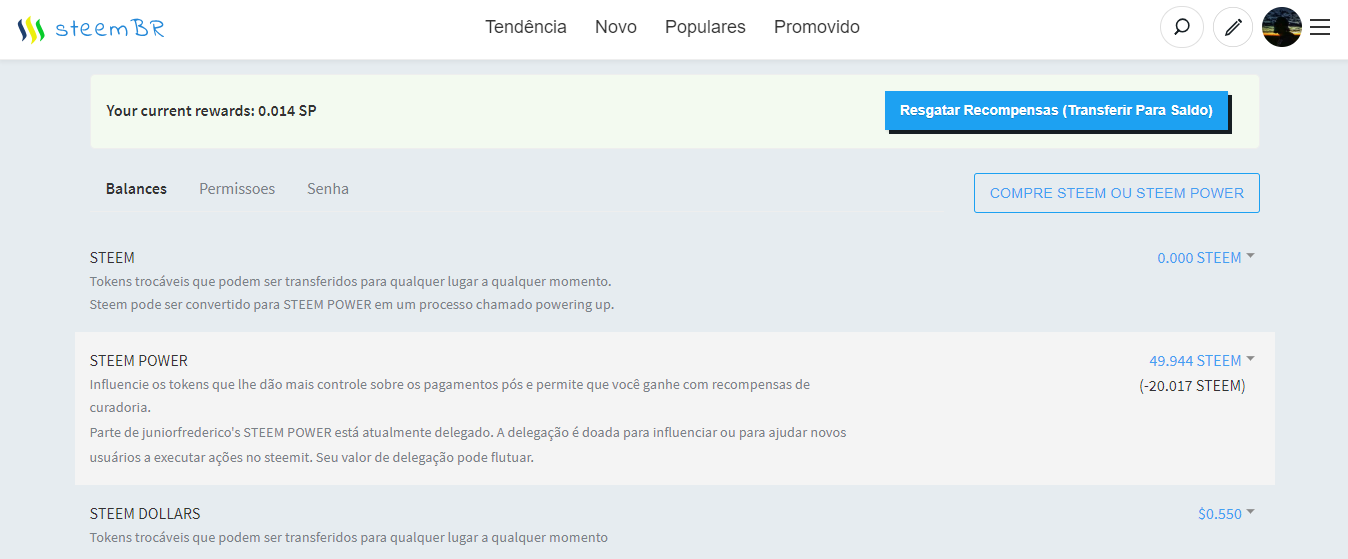Click the STEEM POWER heading

point(139,361)
